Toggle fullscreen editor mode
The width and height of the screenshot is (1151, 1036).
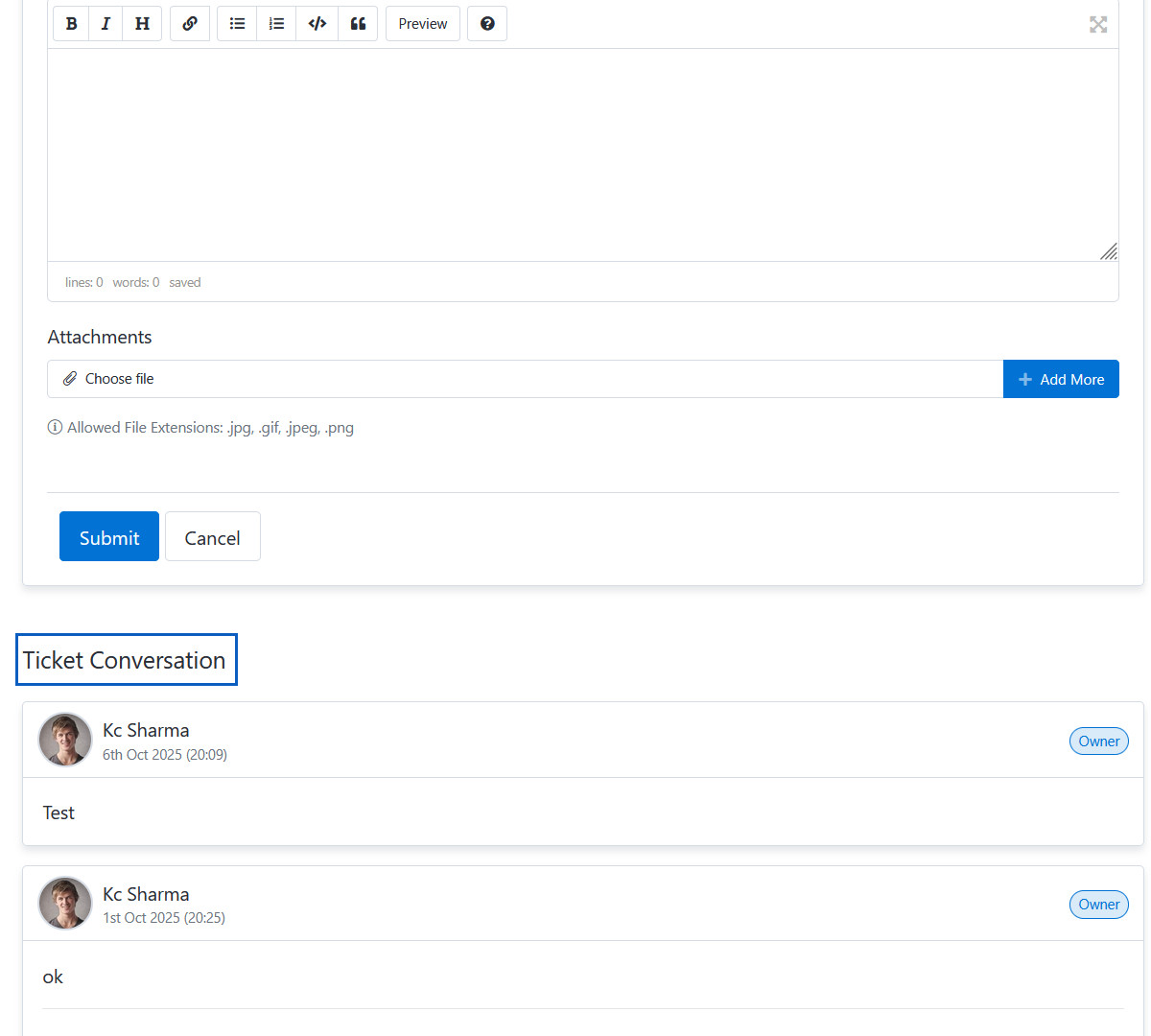[x=1098, y=25]
